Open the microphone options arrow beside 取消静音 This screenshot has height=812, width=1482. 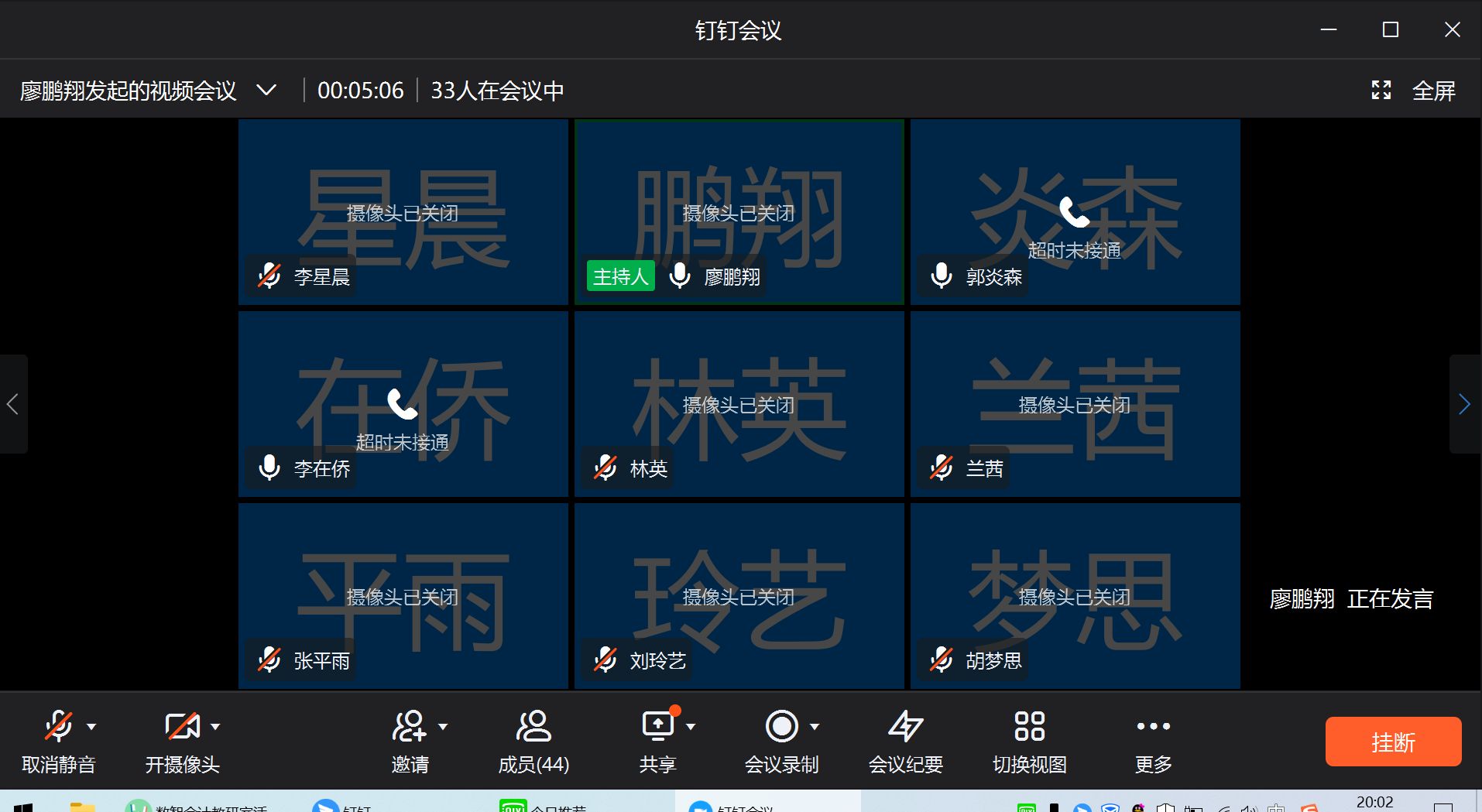91,727
